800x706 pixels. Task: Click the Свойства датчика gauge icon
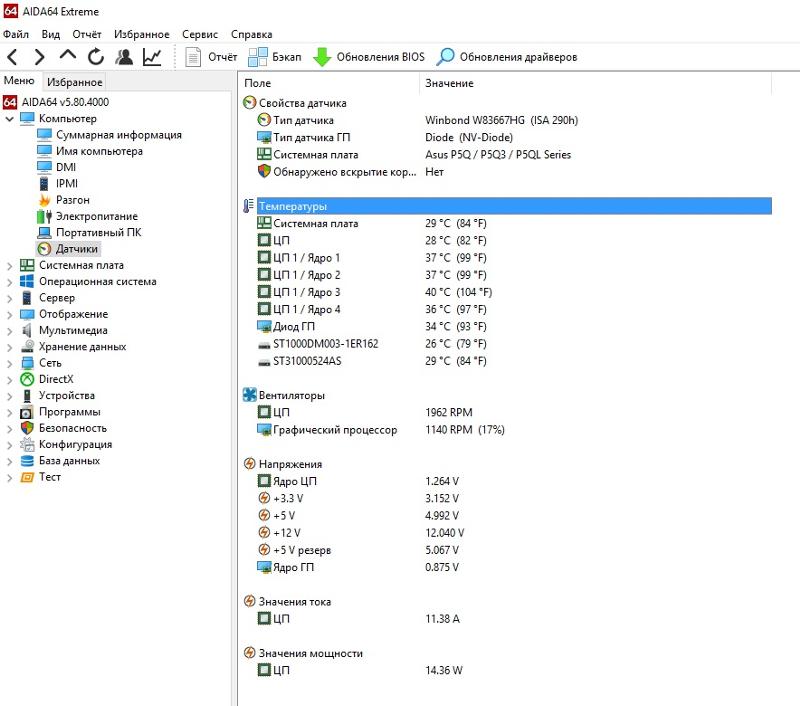point(249,103)
